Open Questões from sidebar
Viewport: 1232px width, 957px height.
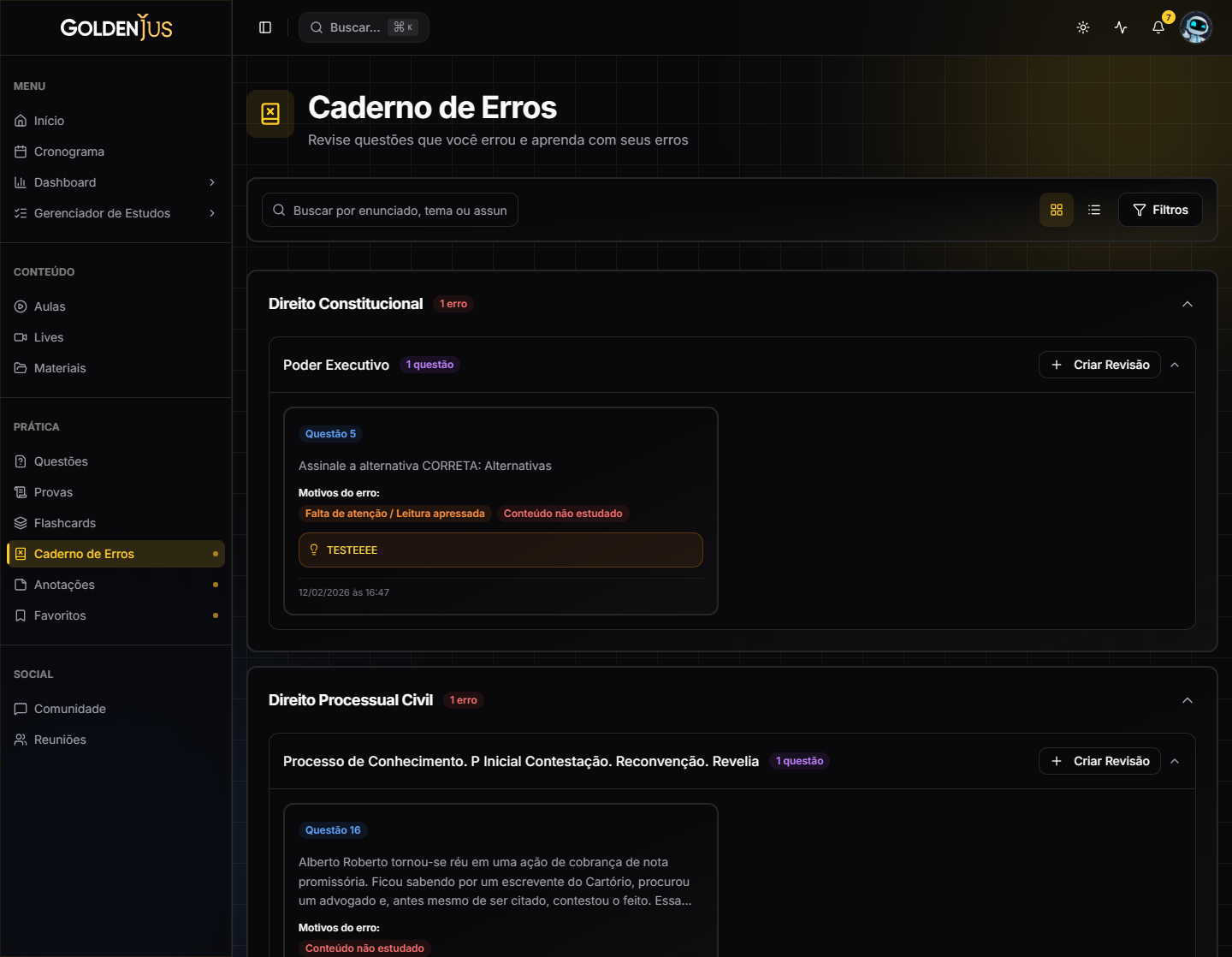point(115,461)
